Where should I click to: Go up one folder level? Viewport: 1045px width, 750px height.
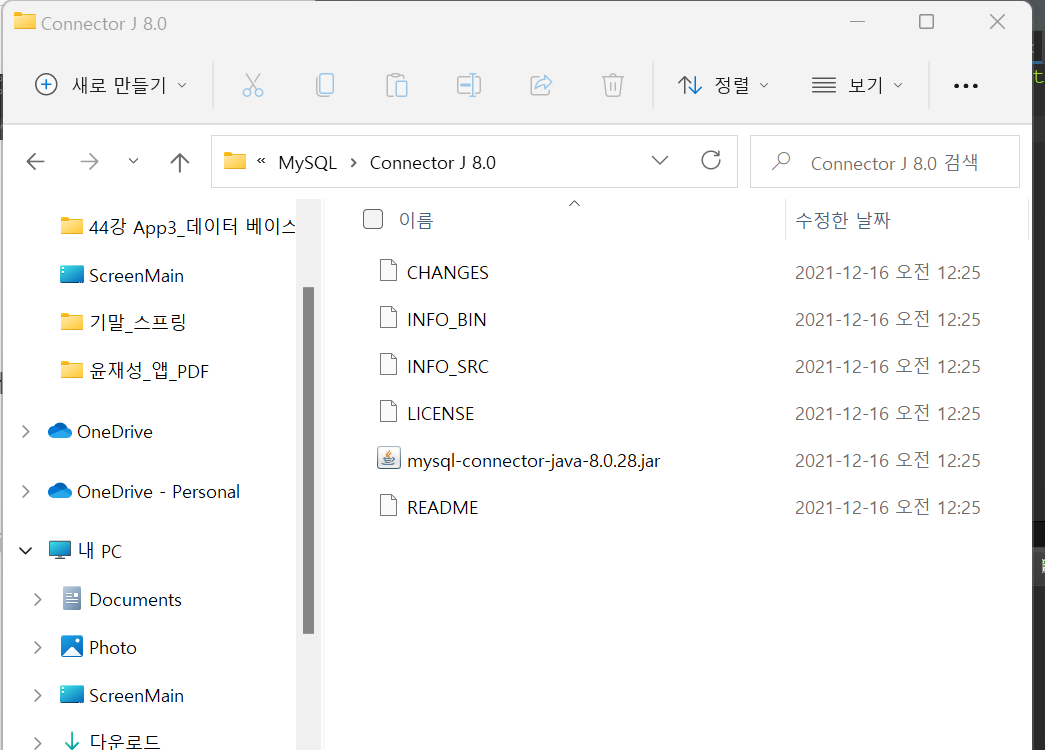(179, 162)
